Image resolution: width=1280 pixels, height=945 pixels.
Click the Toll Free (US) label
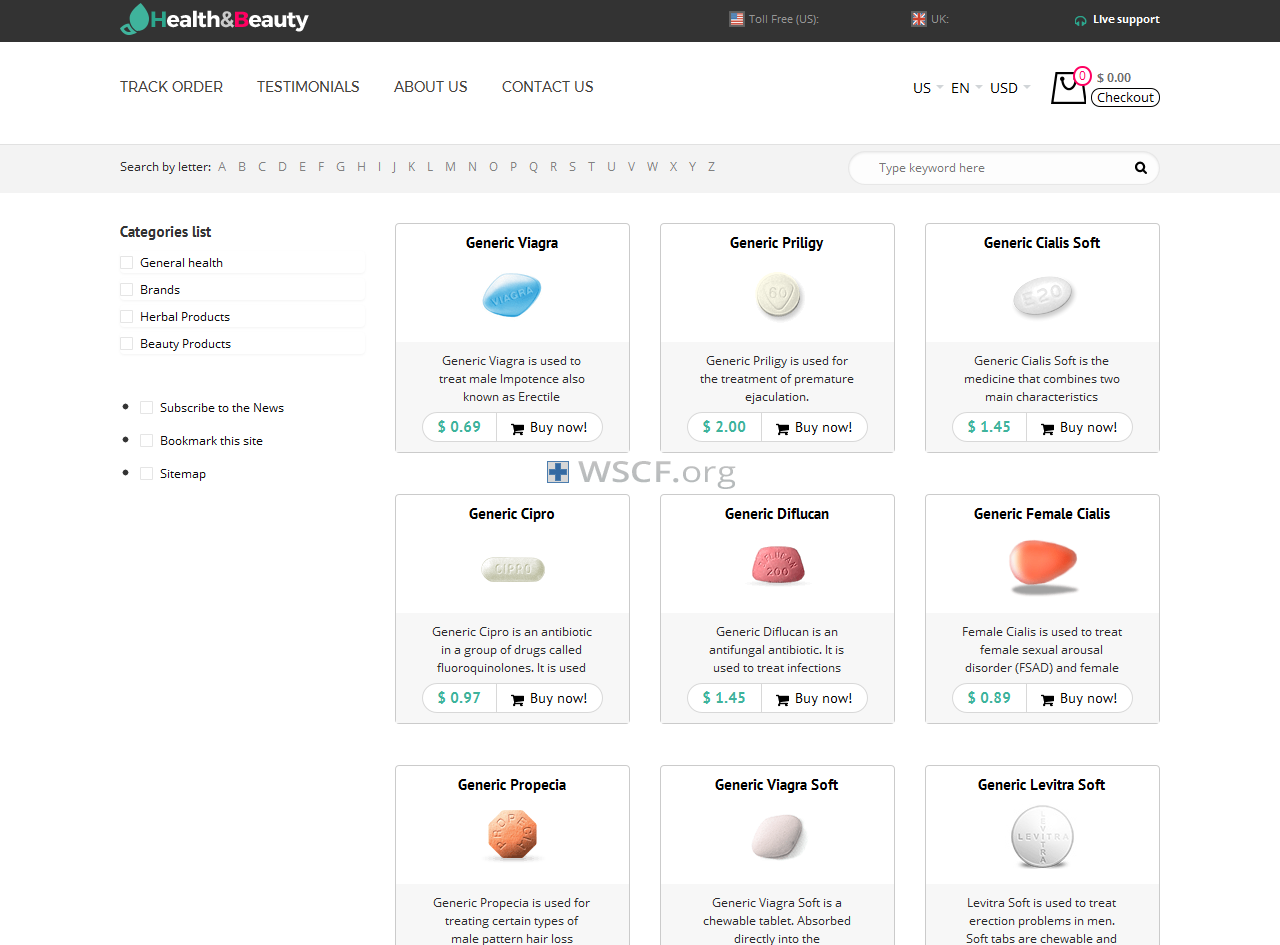784,19
